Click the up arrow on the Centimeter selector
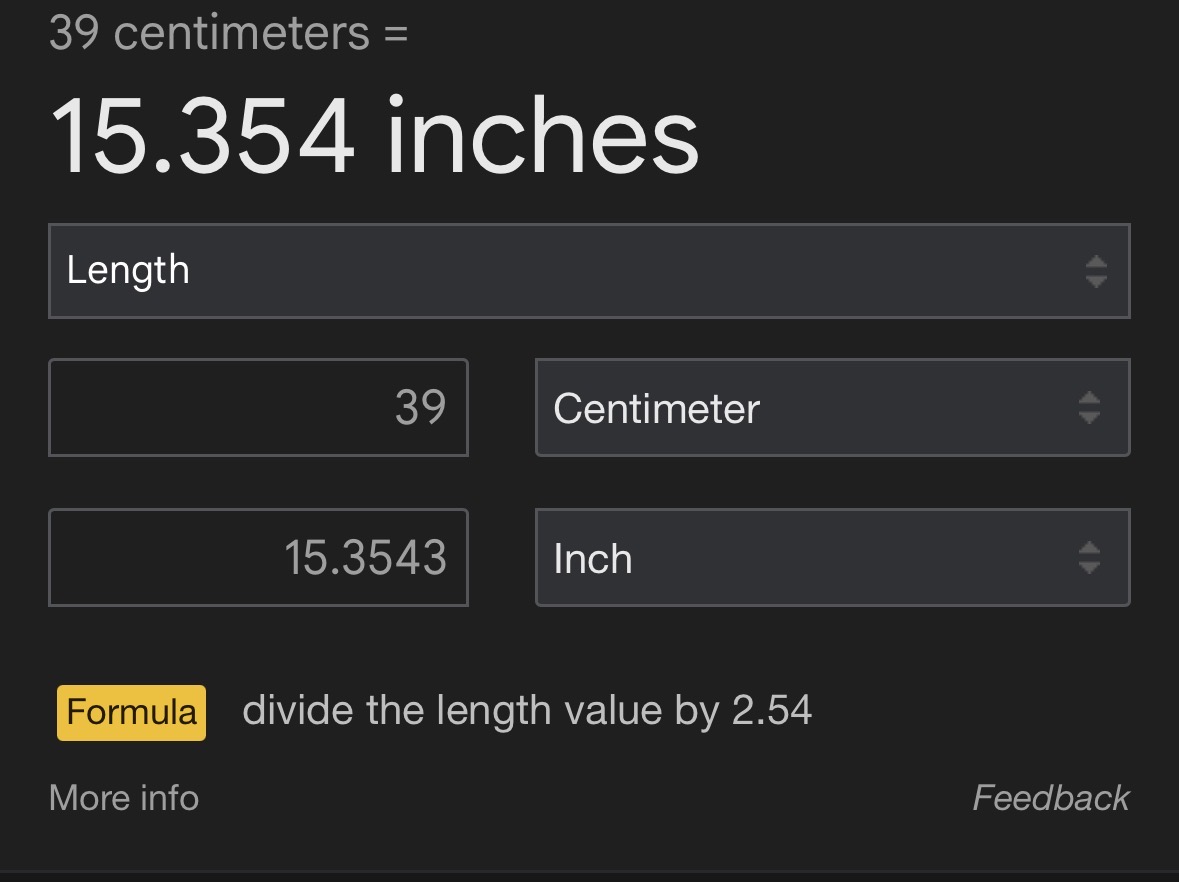Image resolution: width=1179 pixels, height=882 pixels. (x=1089, y=398)
